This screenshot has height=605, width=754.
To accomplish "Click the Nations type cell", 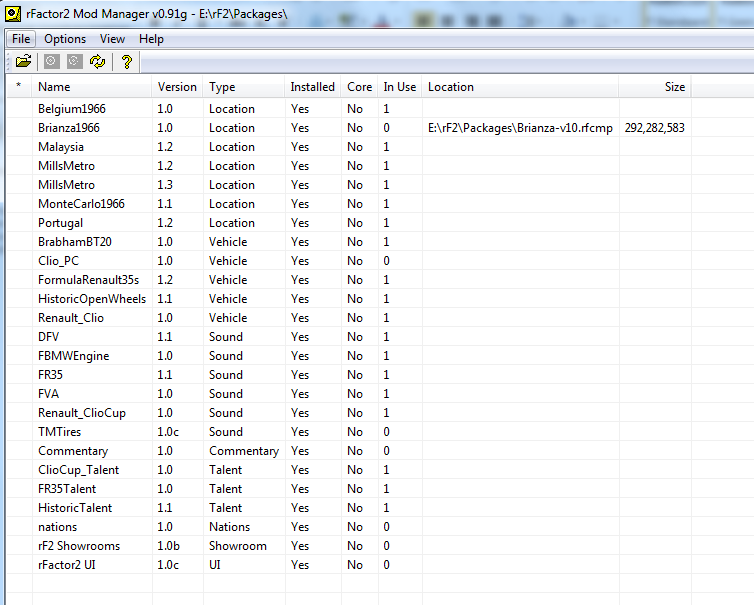I will (229, 527).
